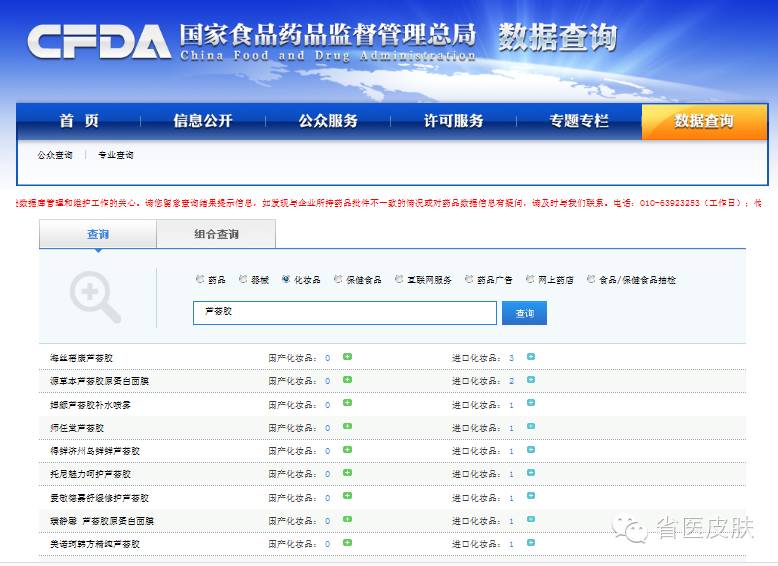The image size is (778, 566).
Task: Open the 首页 navigation item
Action: [x=79, y=121]
